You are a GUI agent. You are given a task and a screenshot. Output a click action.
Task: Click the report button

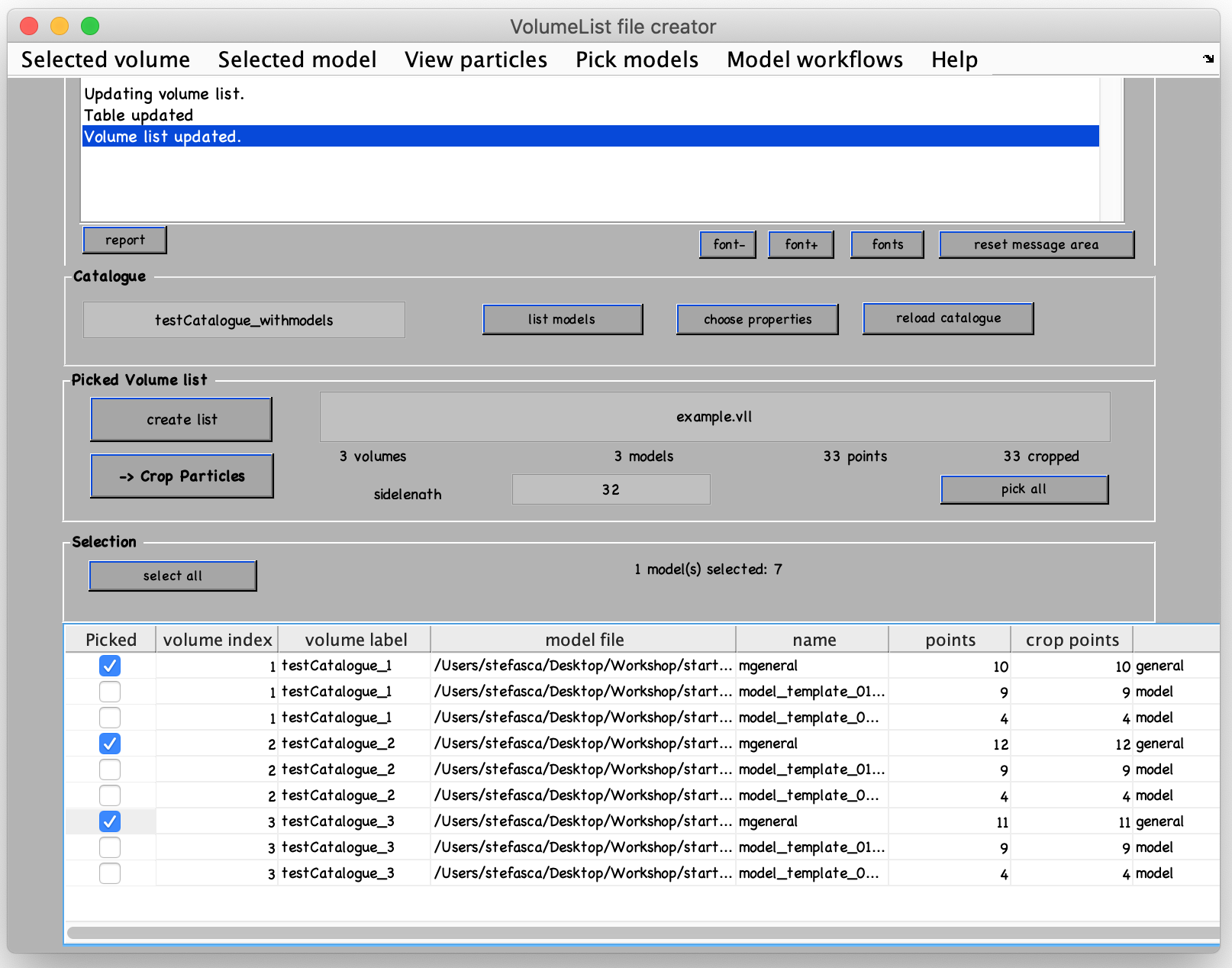click(124, 240)
